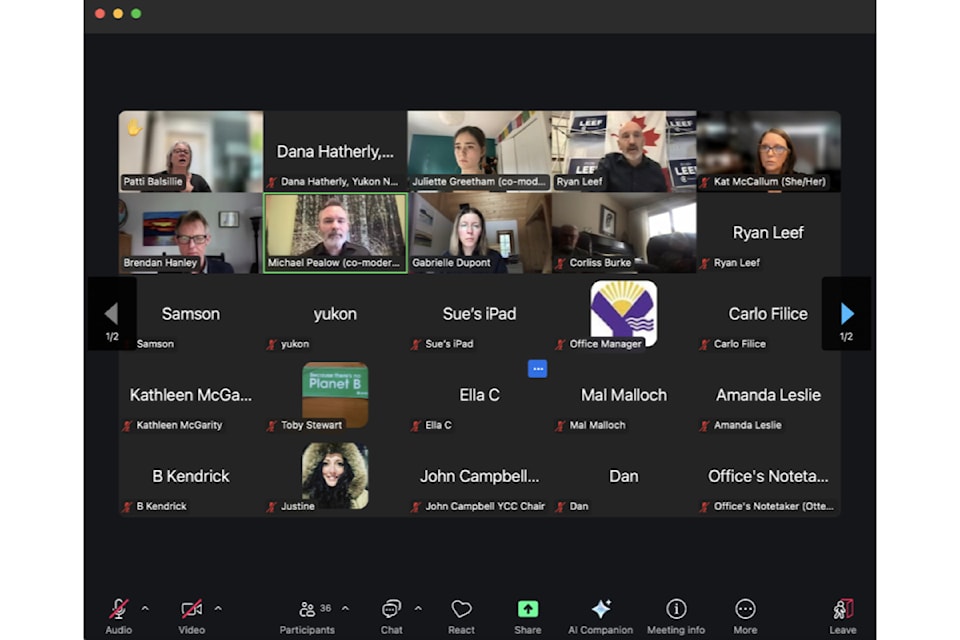Viewport: 960px width, 640px height.
Task: Open AI Companion
Action: (600, 608)
